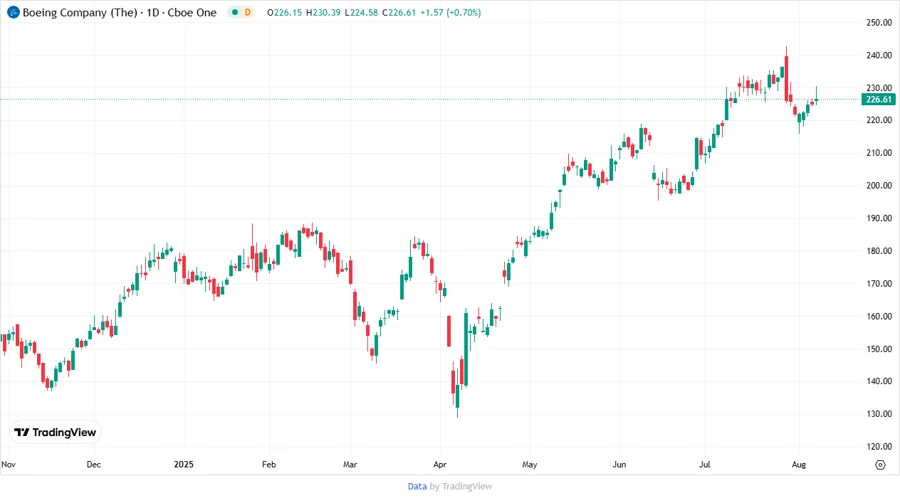Open the chart settings gear icon
Image resolution: width=900 pixels, height=498 pixels.
click(880, 465)
